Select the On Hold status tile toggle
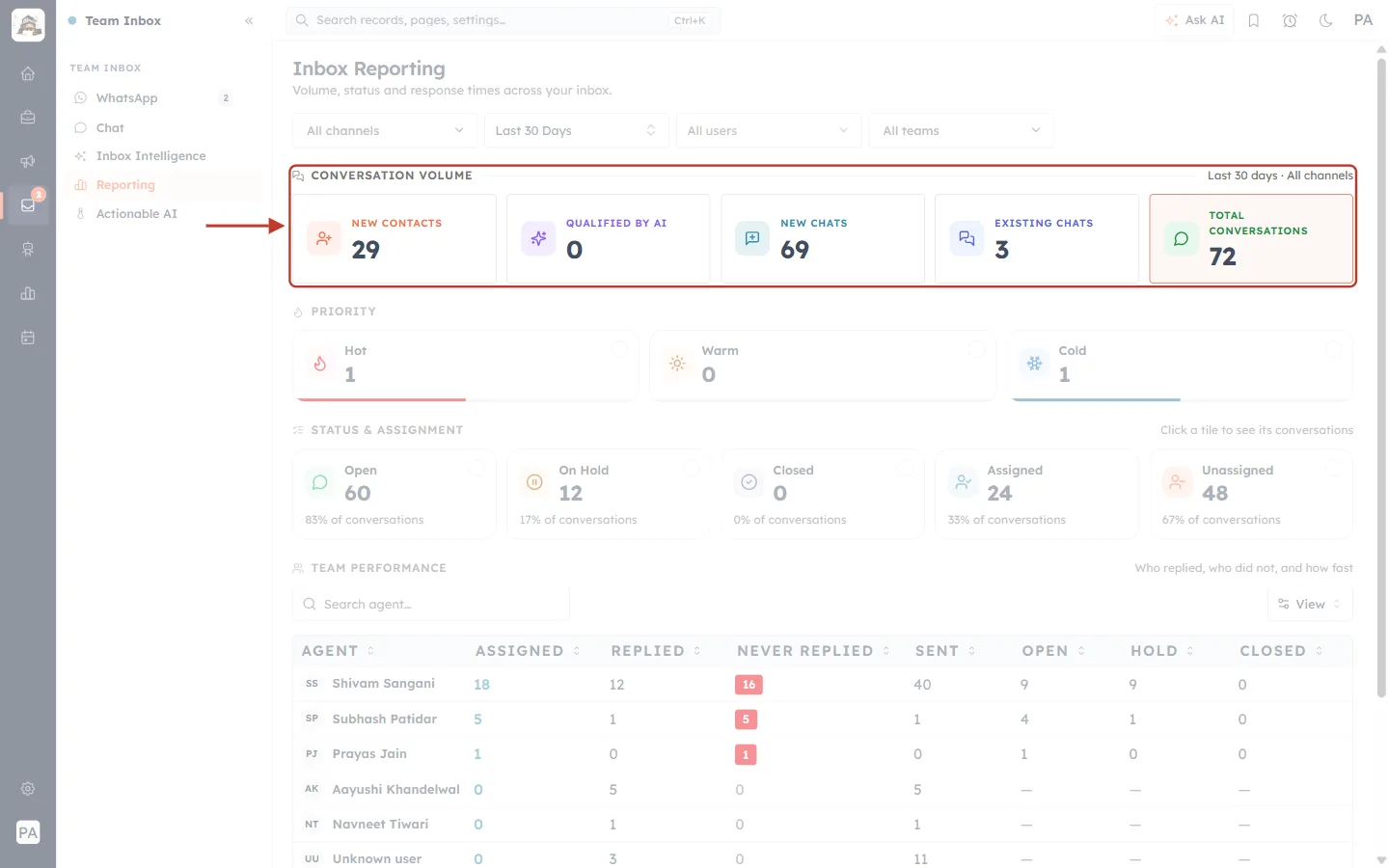 691,469
